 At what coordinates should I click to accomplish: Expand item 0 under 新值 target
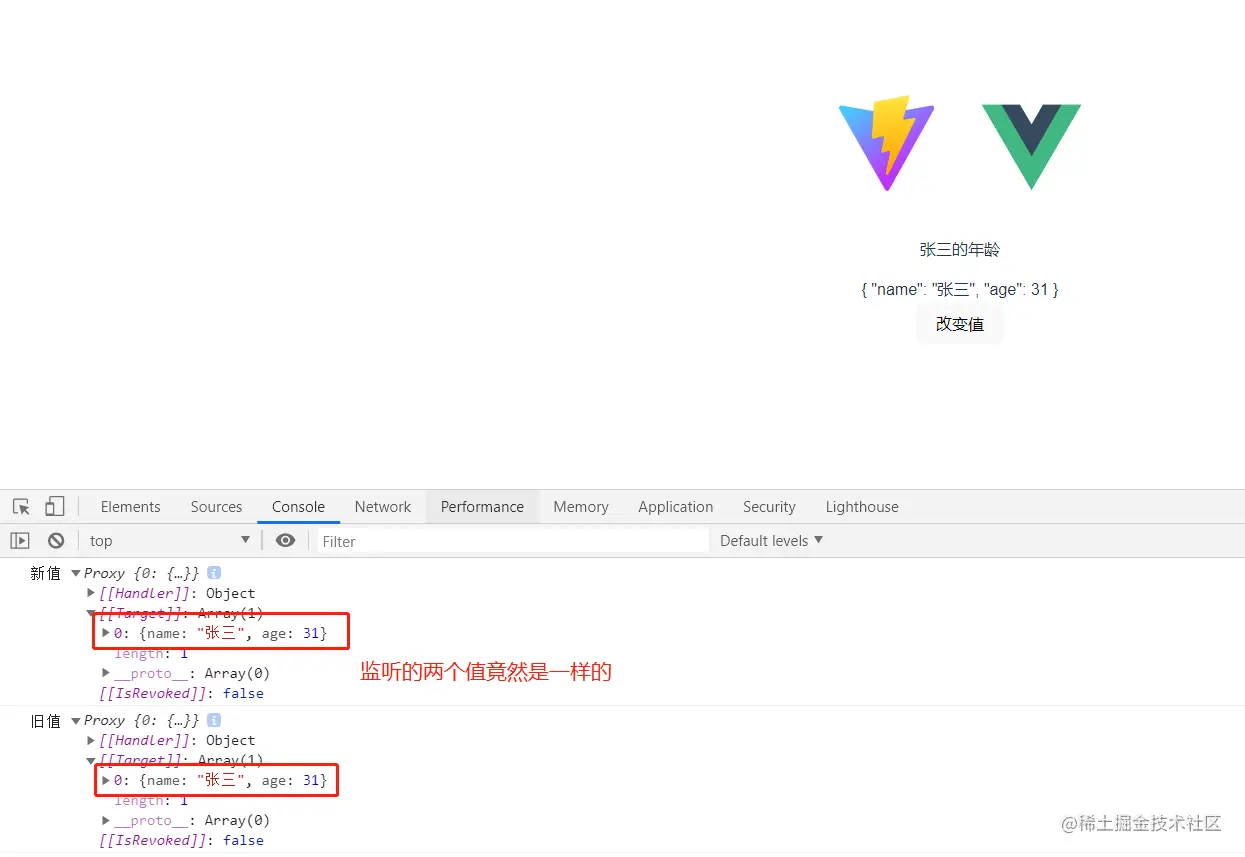pos(106,633)
